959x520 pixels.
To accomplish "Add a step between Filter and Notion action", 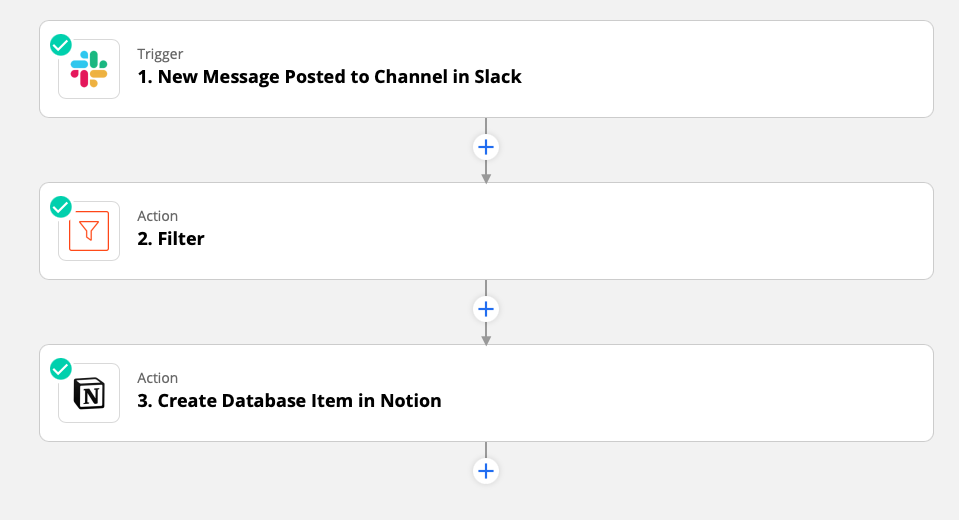I will point(486,310).
